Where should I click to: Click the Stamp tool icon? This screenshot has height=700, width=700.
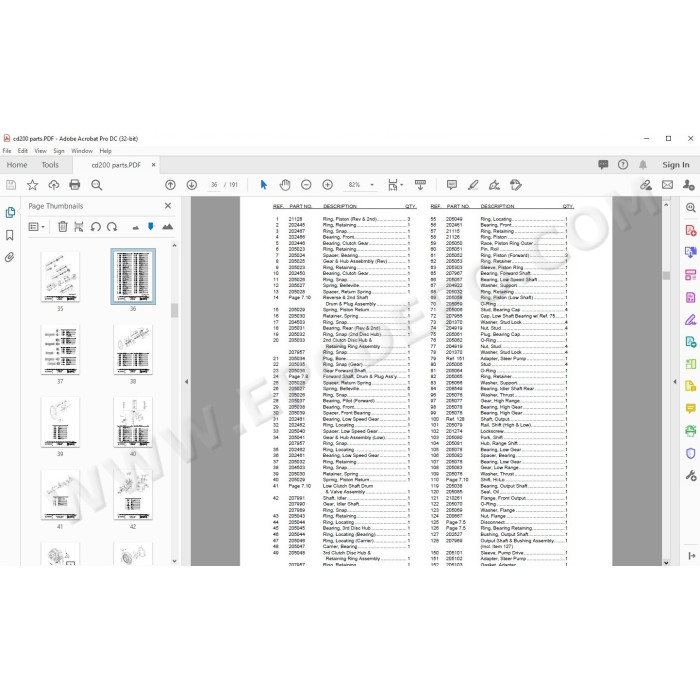point(516,185)
